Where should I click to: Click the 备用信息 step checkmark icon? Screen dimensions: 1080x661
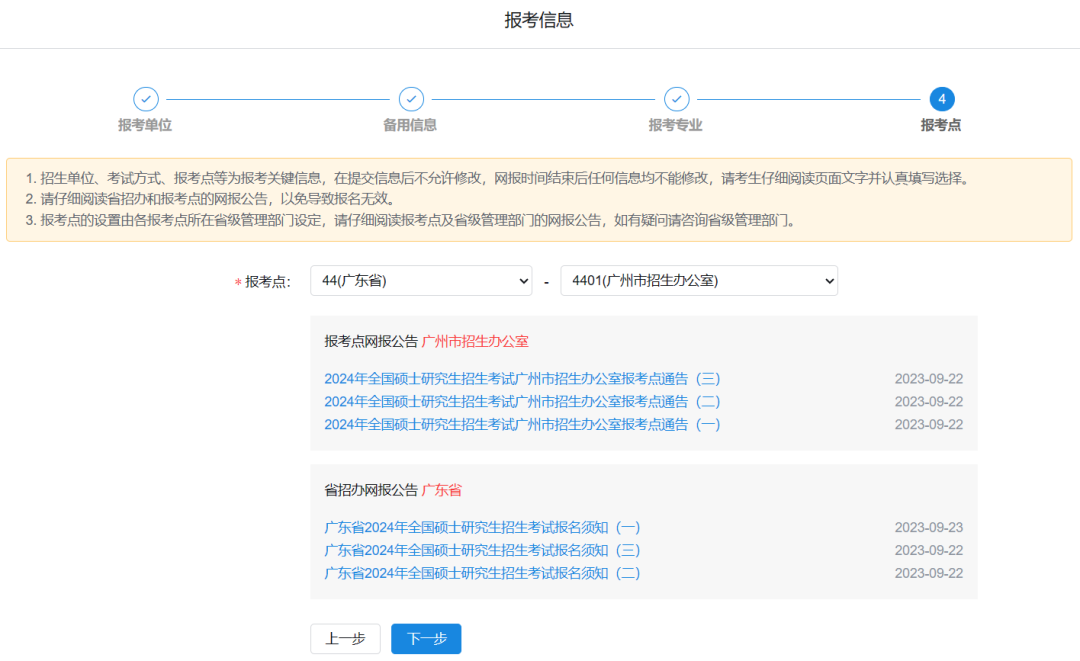(411, 99)
